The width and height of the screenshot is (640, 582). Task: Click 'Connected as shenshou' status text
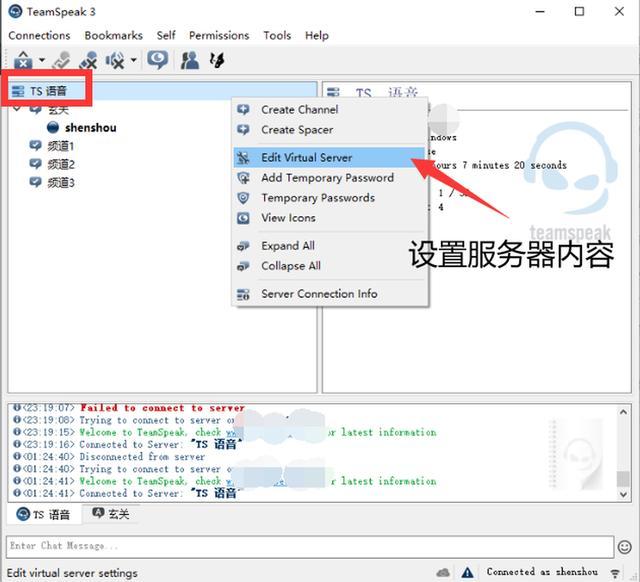542,572
